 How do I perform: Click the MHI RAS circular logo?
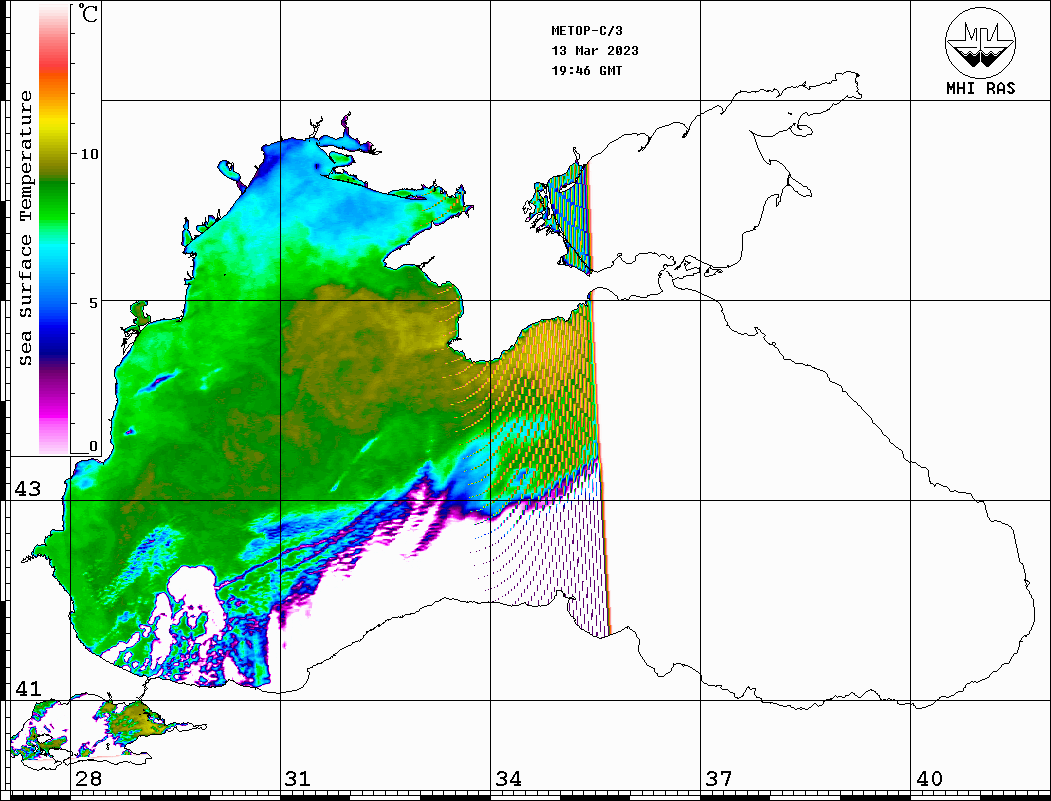point(981,43)
